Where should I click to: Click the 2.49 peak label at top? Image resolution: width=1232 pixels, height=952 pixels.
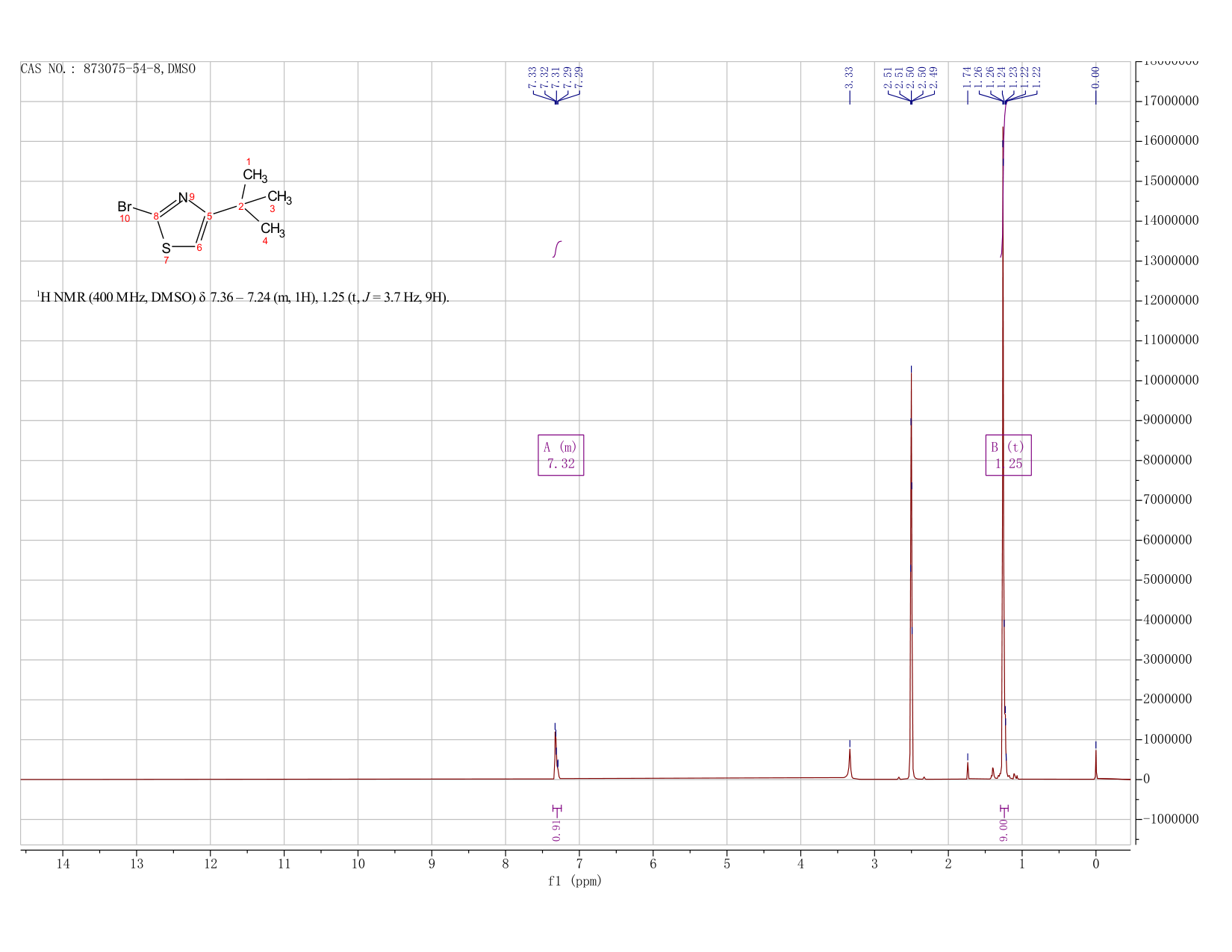pos(934,77)
